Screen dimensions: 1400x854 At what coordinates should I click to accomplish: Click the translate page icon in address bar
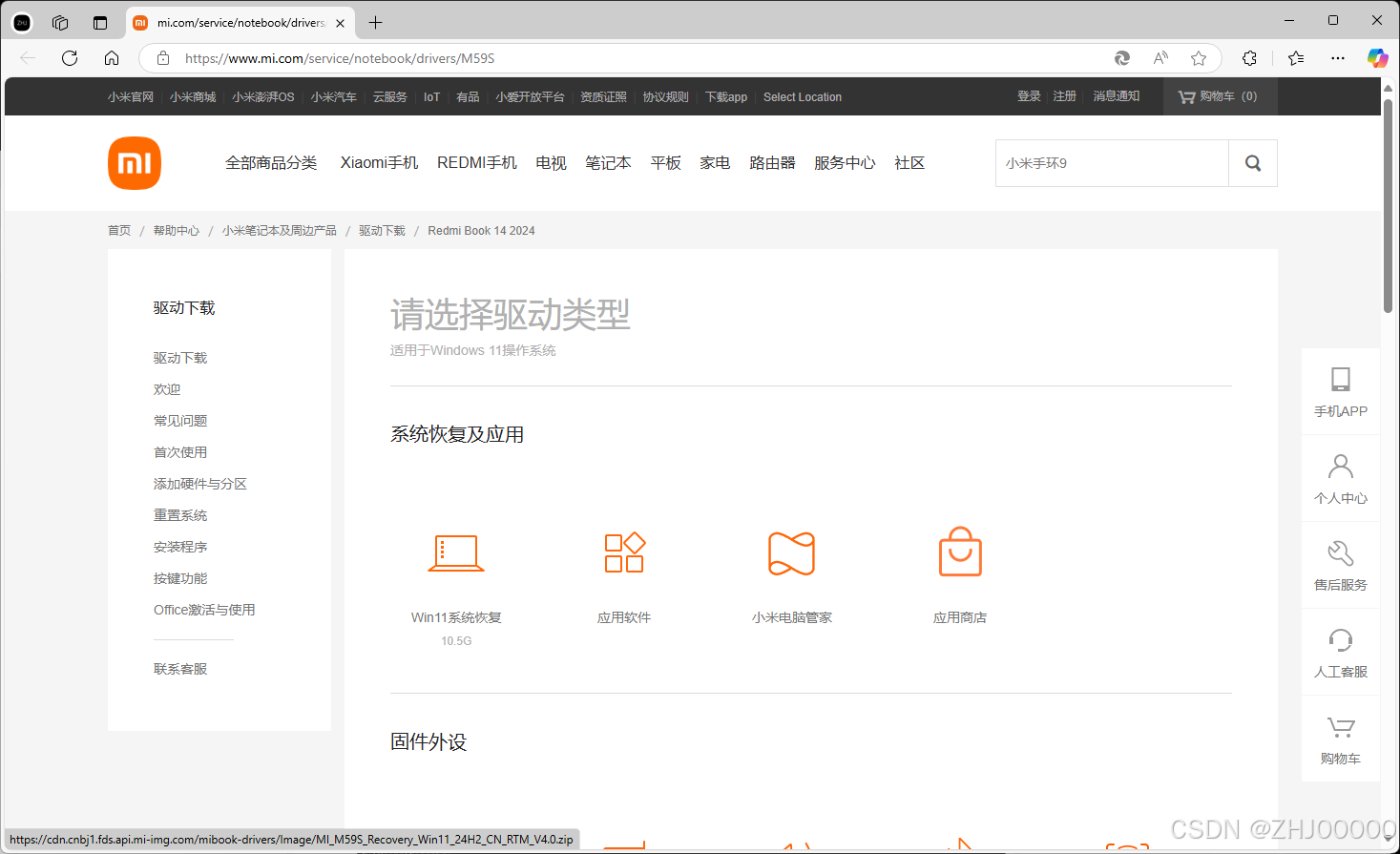click(1122, 58)
